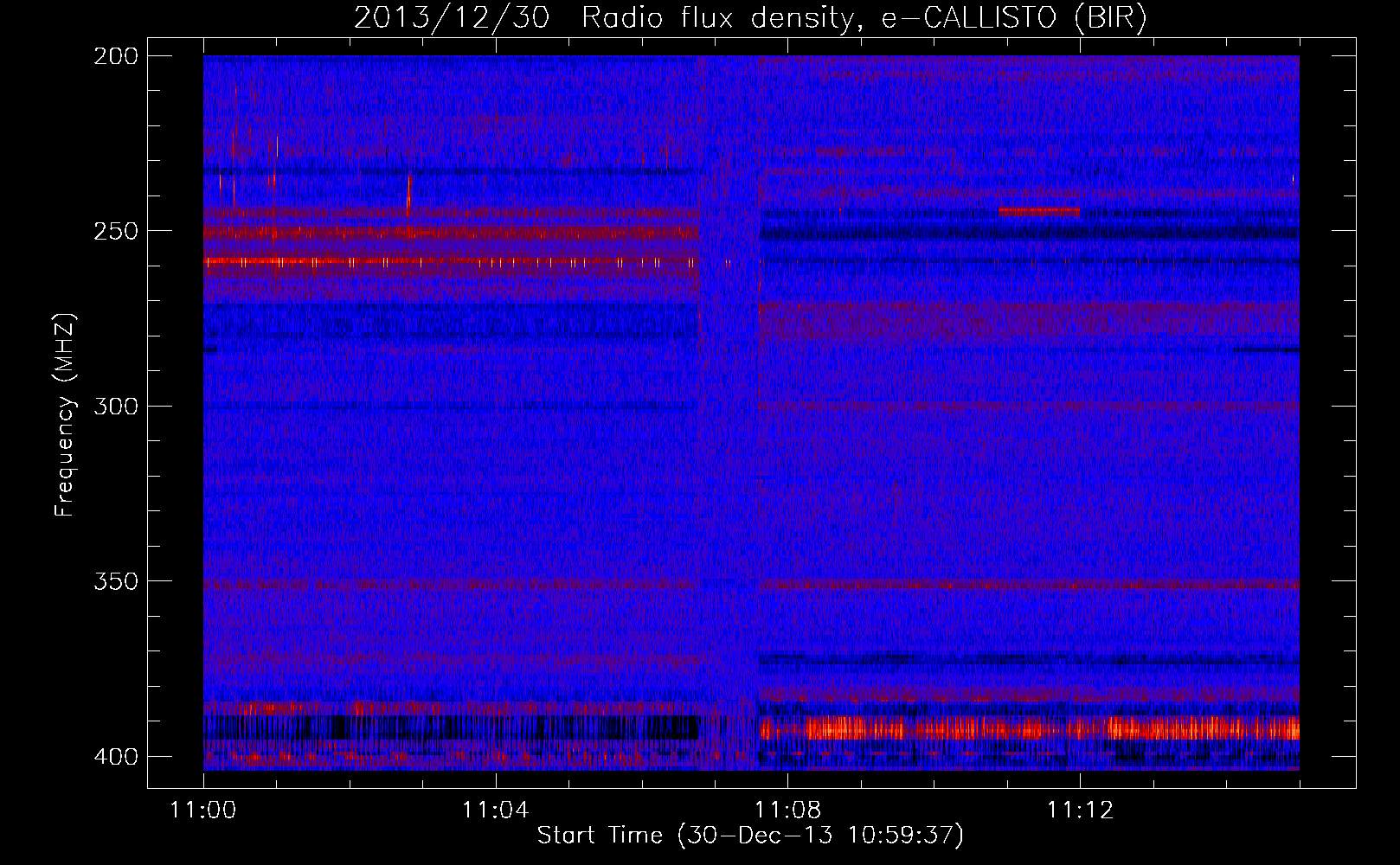Image resolution: width=1400 pixels, height=865 pixels.
Task: Click the 11:00 time tick label
Action: click(203, 811)
